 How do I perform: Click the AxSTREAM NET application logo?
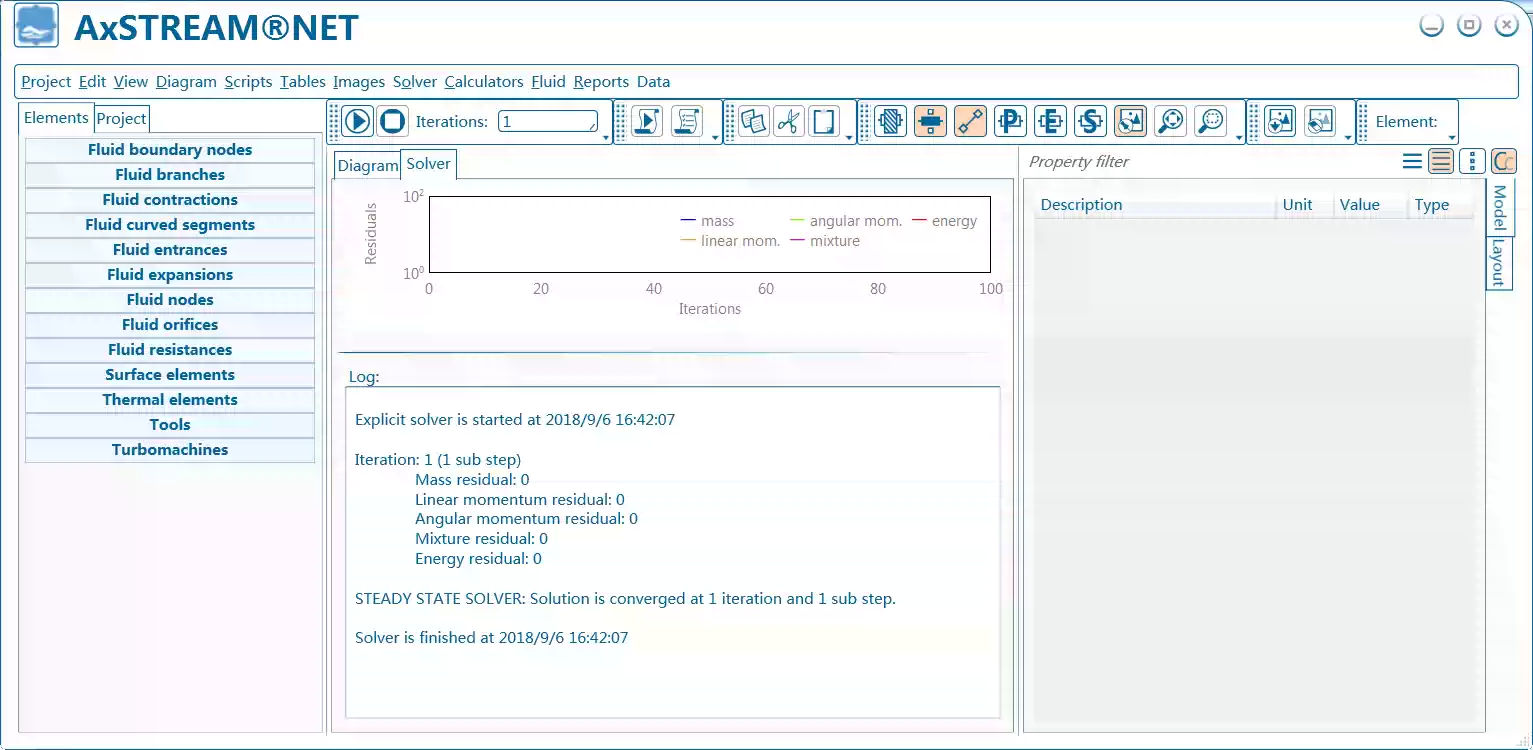36,27
